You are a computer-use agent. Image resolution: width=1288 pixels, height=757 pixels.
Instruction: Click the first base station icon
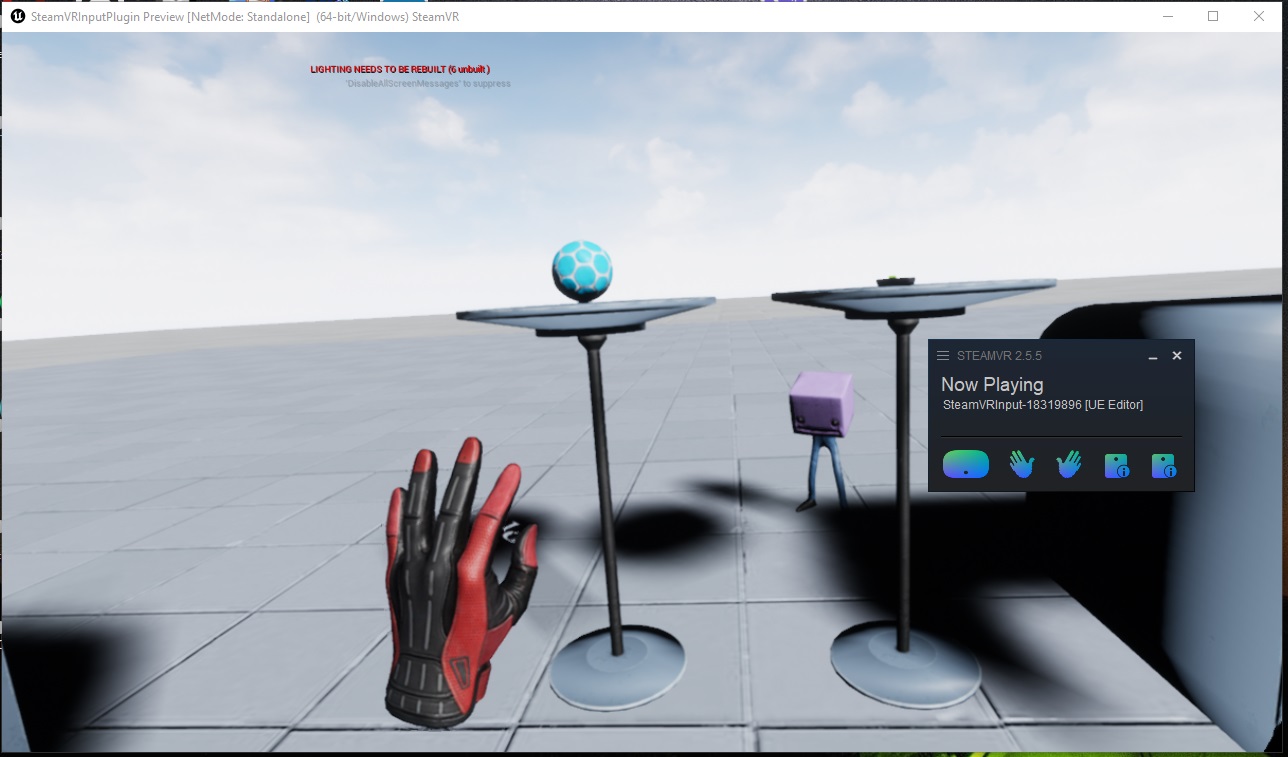tap(1116, 465)
